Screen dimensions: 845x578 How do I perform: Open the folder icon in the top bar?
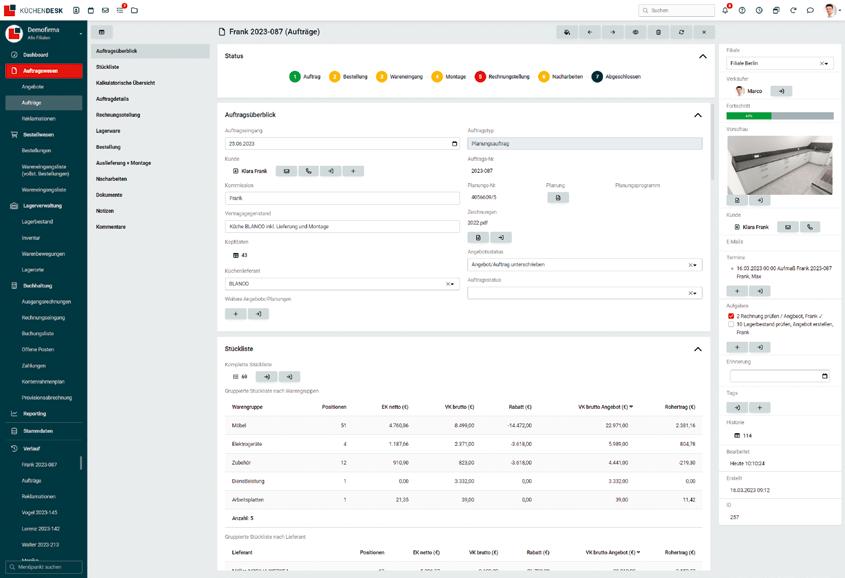pyautogui.click(x=135, y=10)
